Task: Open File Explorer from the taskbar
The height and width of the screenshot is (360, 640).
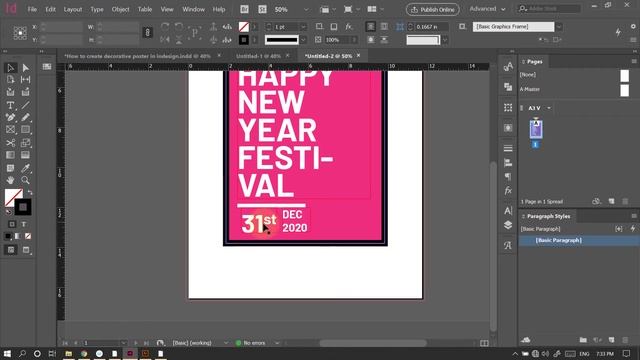Action: [69, 353]
